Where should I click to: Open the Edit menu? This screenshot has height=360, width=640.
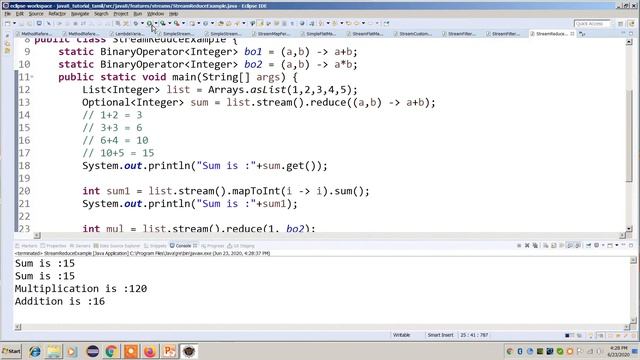[20, 13]
